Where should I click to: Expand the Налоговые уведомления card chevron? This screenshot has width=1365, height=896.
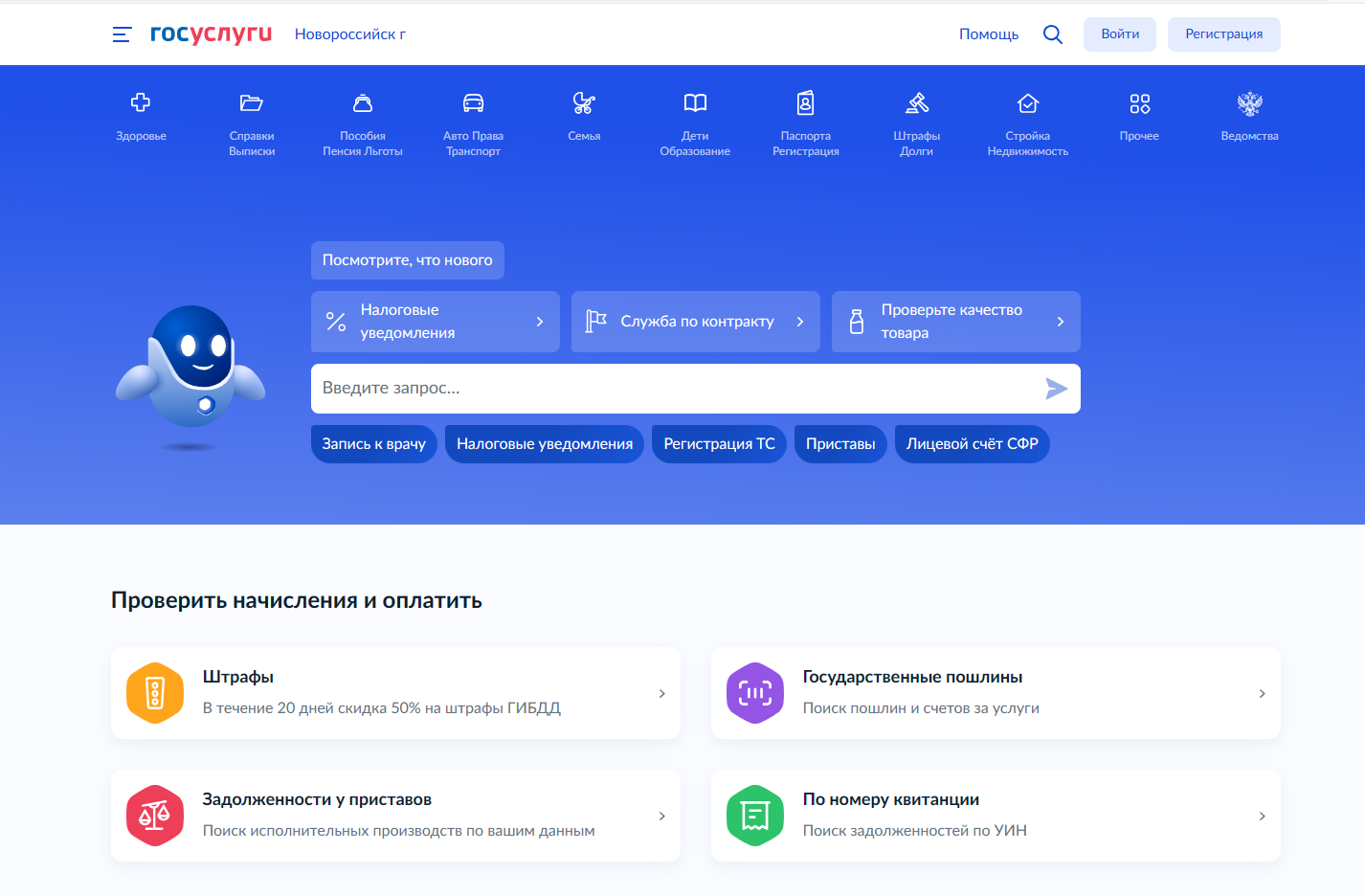click(540, 322)
